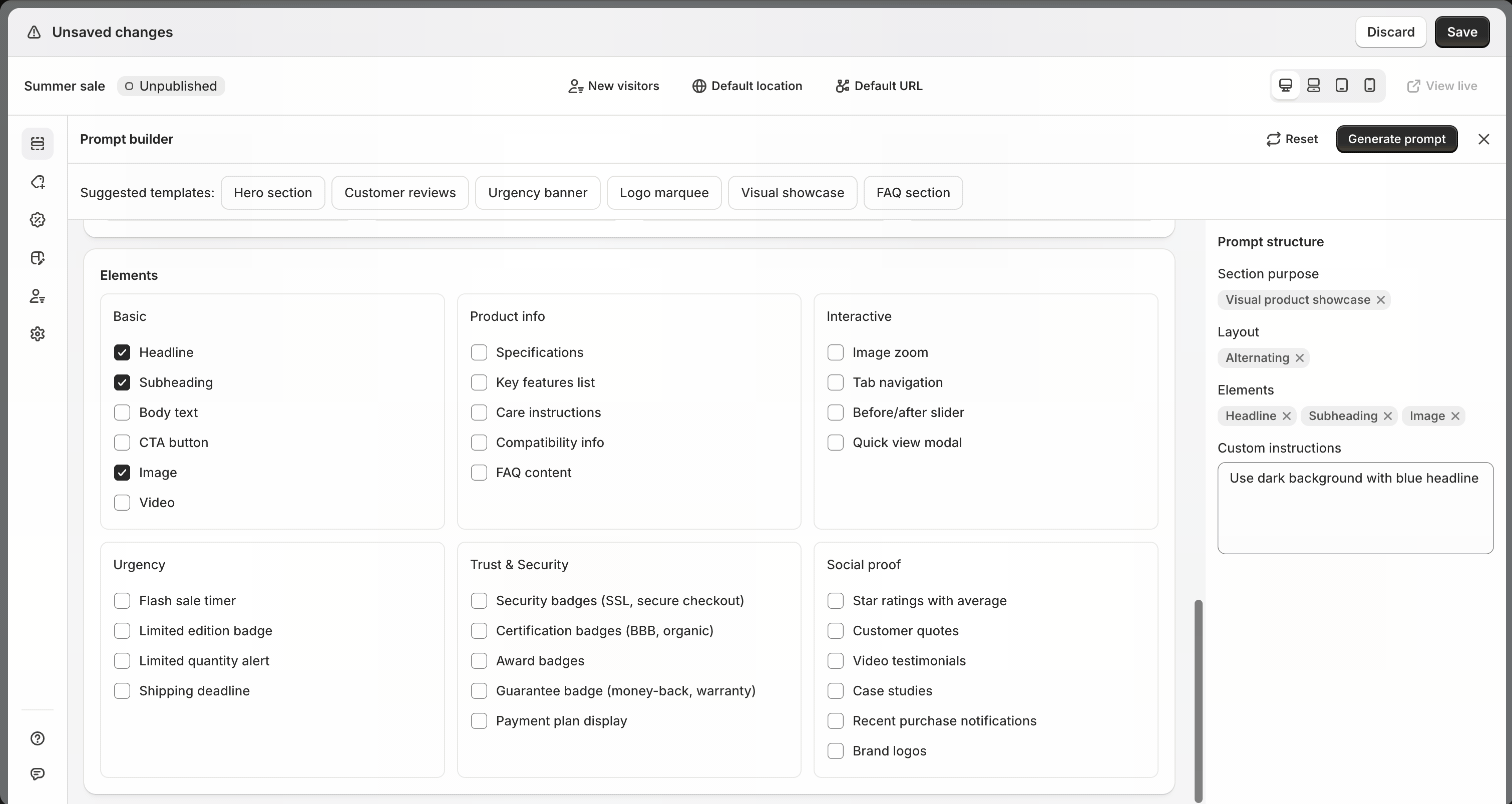Switch to mobile phone preview icon
This screenshot has height=804, width=1512.
[x=1369, y=86]
